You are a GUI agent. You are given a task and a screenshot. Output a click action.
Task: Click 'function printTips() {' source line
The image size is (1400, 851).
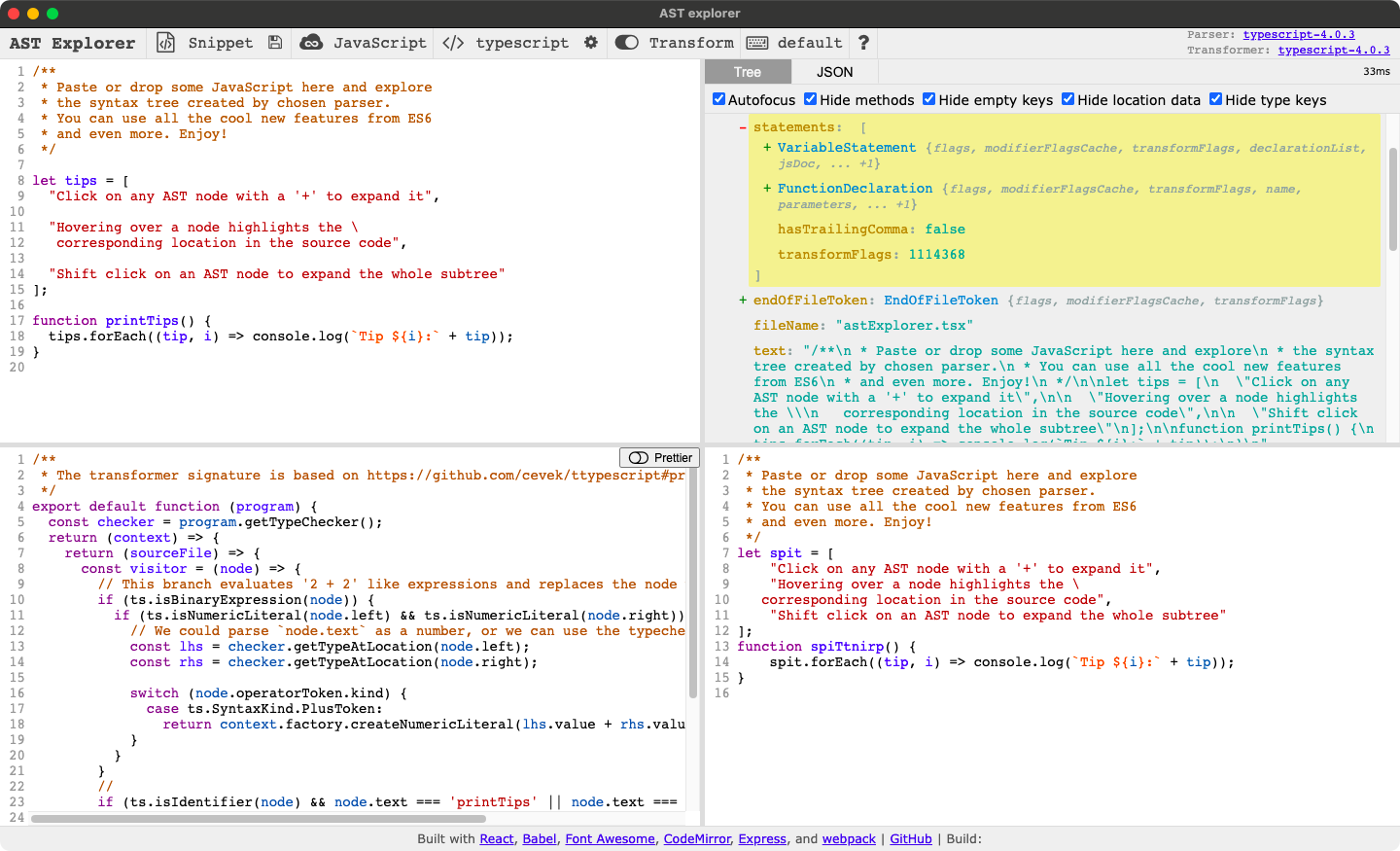[x=122, y=321]
